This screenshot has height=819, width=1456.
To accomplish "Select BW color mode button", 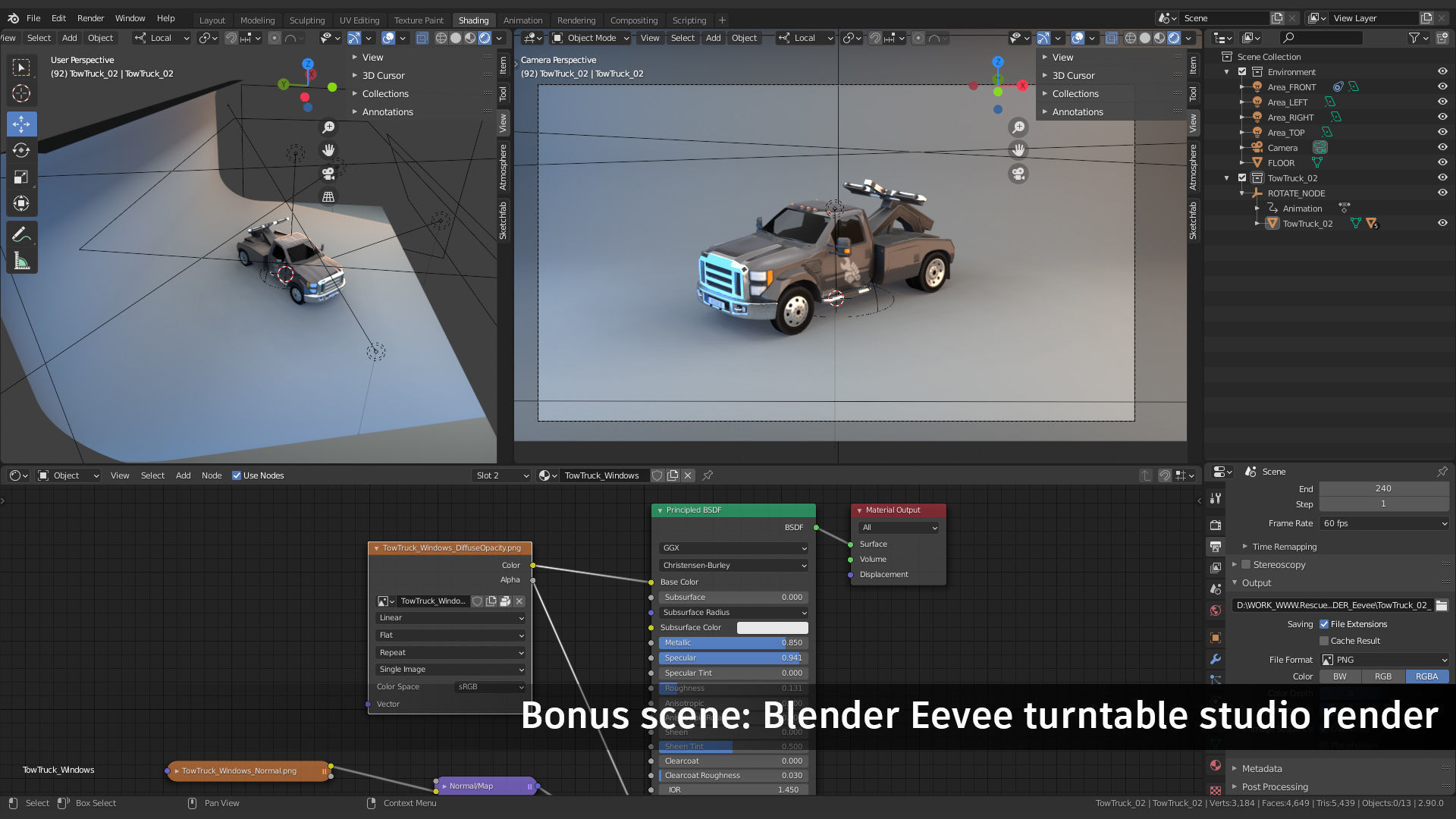I will [1340, 676].
